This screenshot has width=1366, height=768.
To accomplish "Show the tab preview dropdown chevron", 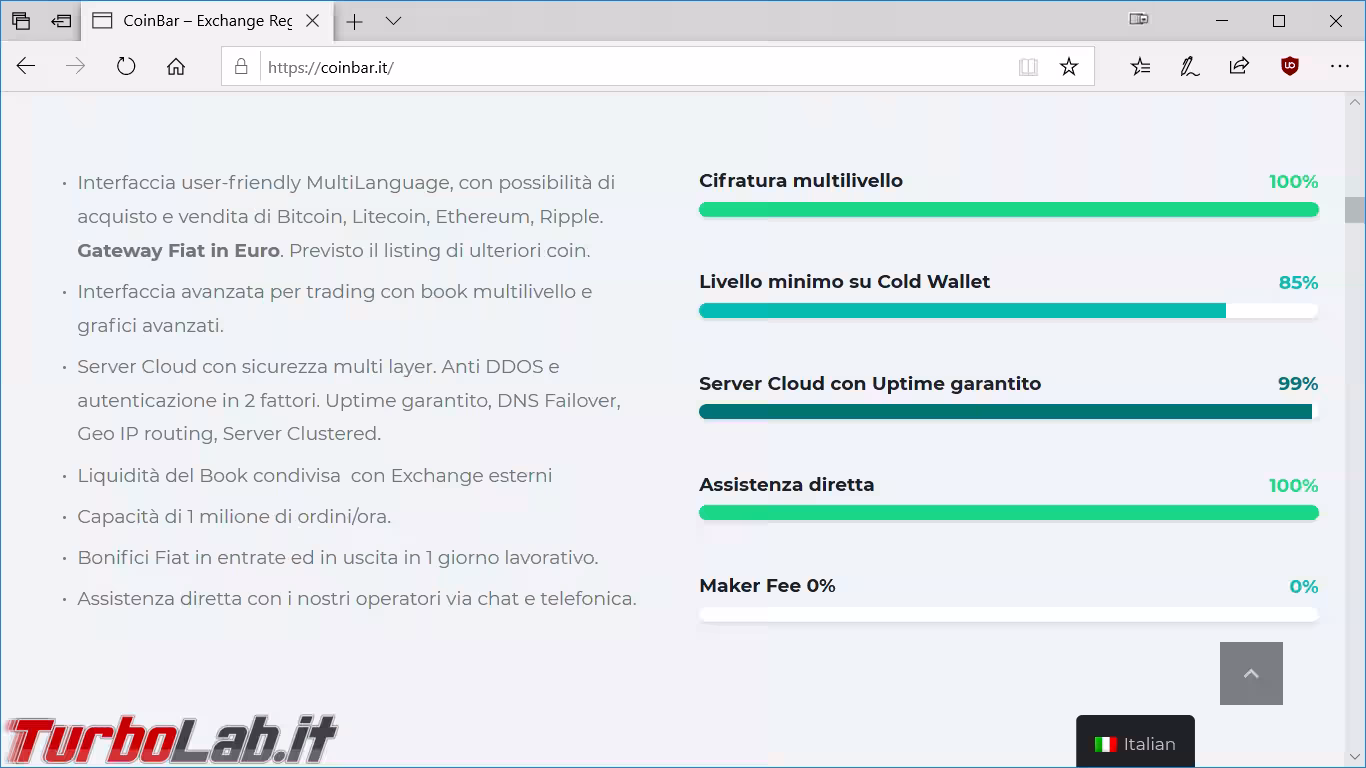I will pyautogui.click(x=393, y=21).
